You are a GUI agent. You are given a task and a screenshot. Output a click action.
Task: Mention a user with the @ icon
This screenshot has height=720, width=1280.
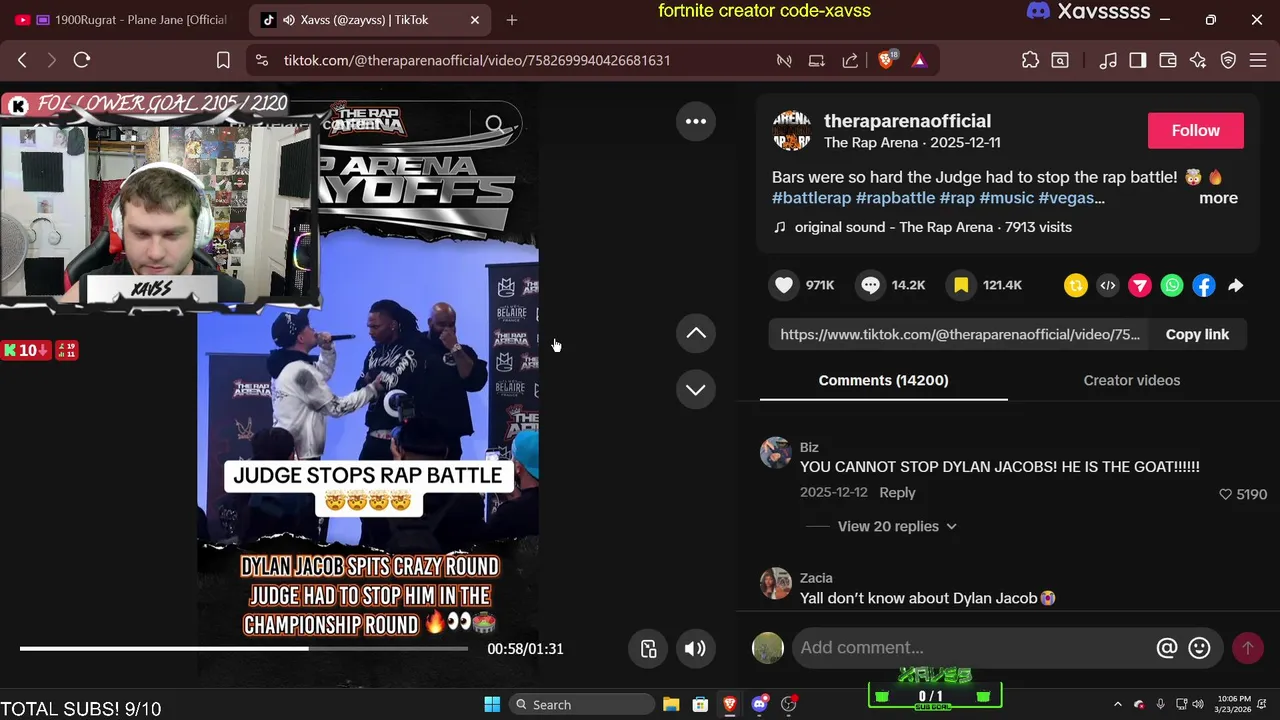[1167, 648]
